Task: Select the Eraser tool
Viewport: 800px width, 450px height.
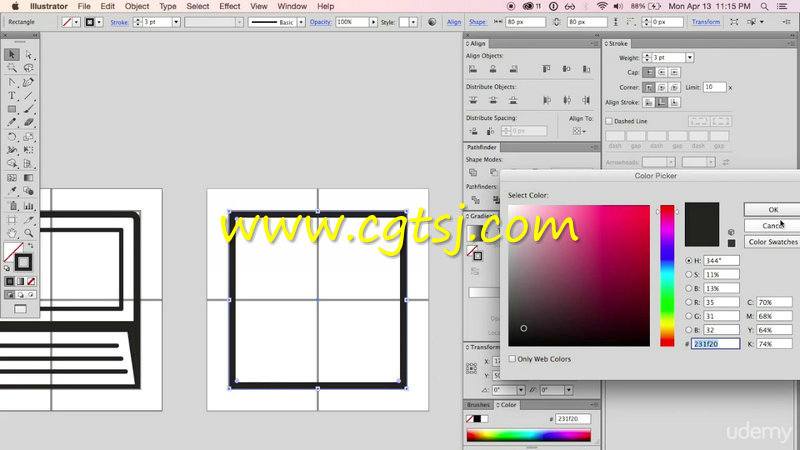Action: (x=29, y=122)
